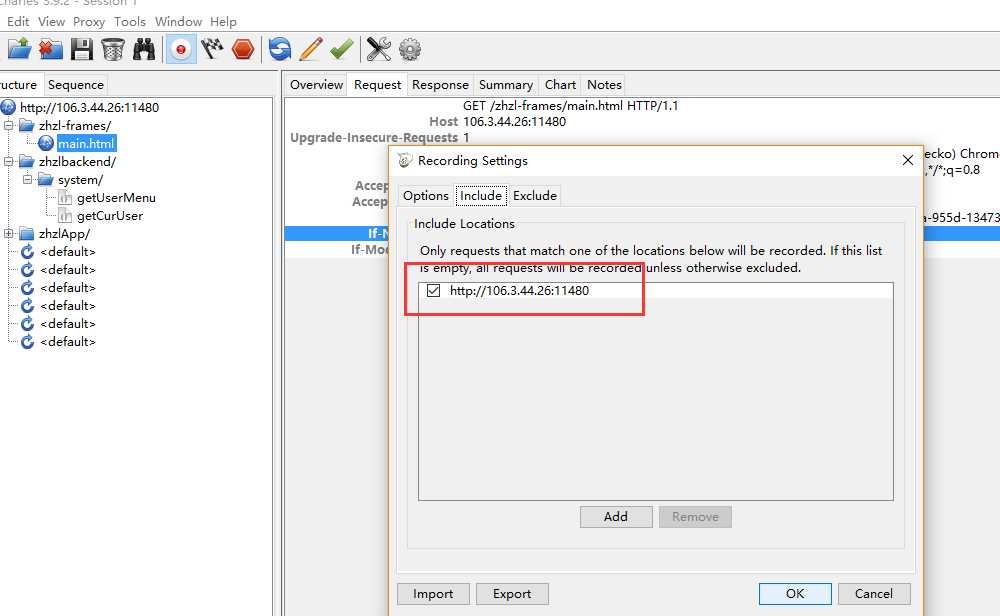Select the first <default> entry in tree
This screenshot has width=1000, height=616.
[x=68, y=251]
